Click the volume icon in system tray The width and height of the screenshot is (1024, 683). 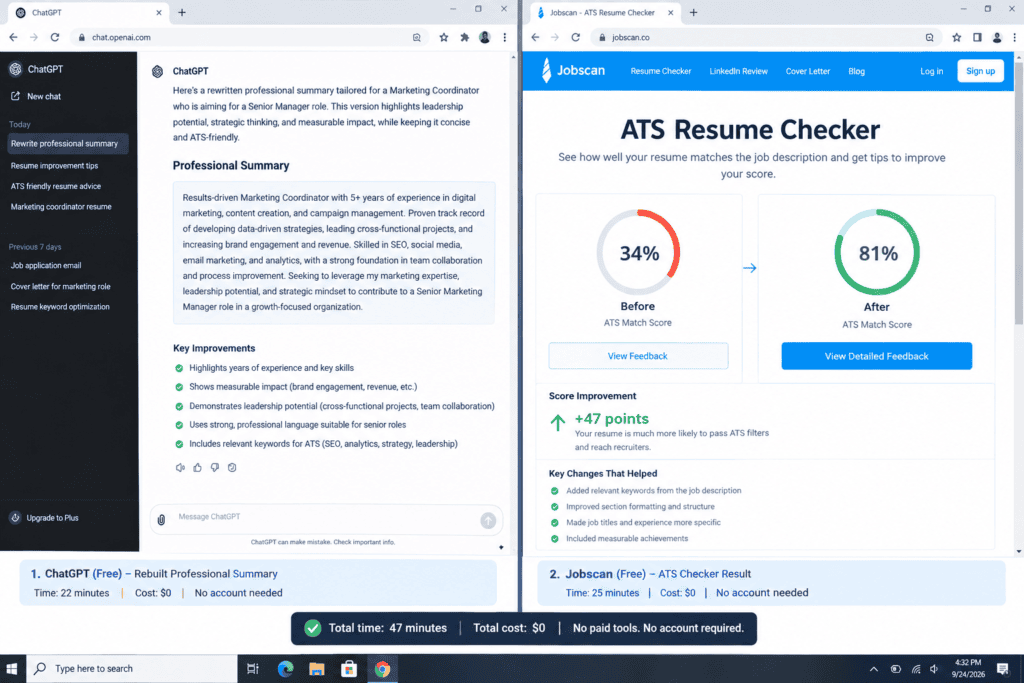click(x=934, y=669)
